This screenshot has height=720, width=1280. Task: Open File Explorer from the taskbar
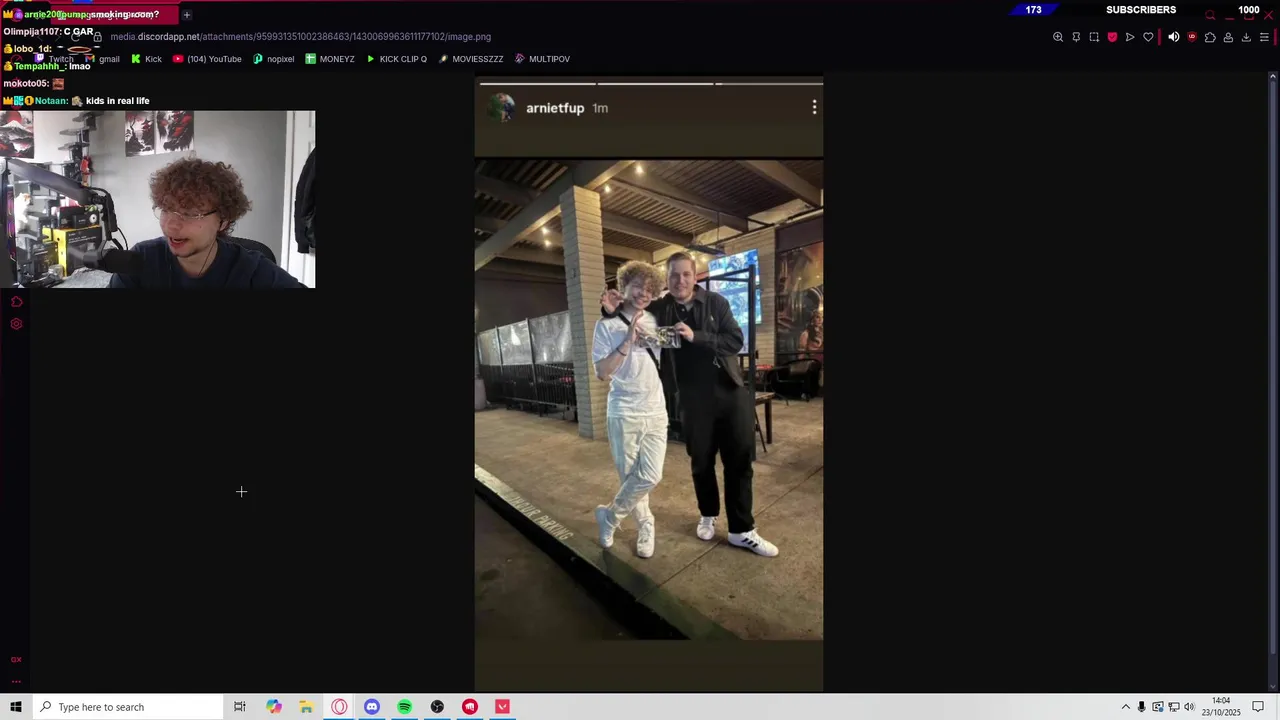306,707
